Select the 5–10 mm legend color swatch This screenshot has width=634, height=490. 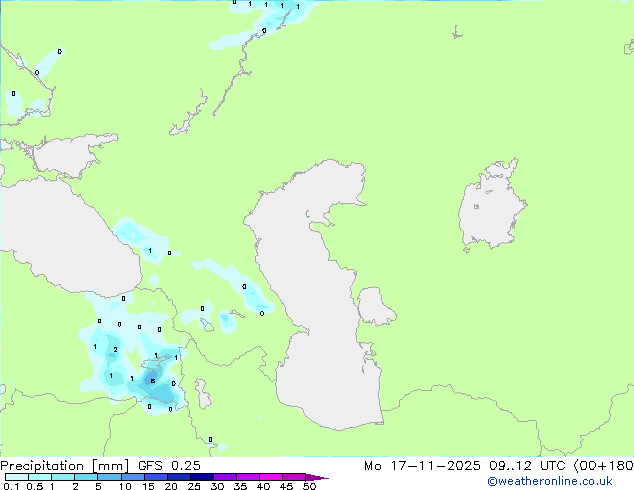109,477
